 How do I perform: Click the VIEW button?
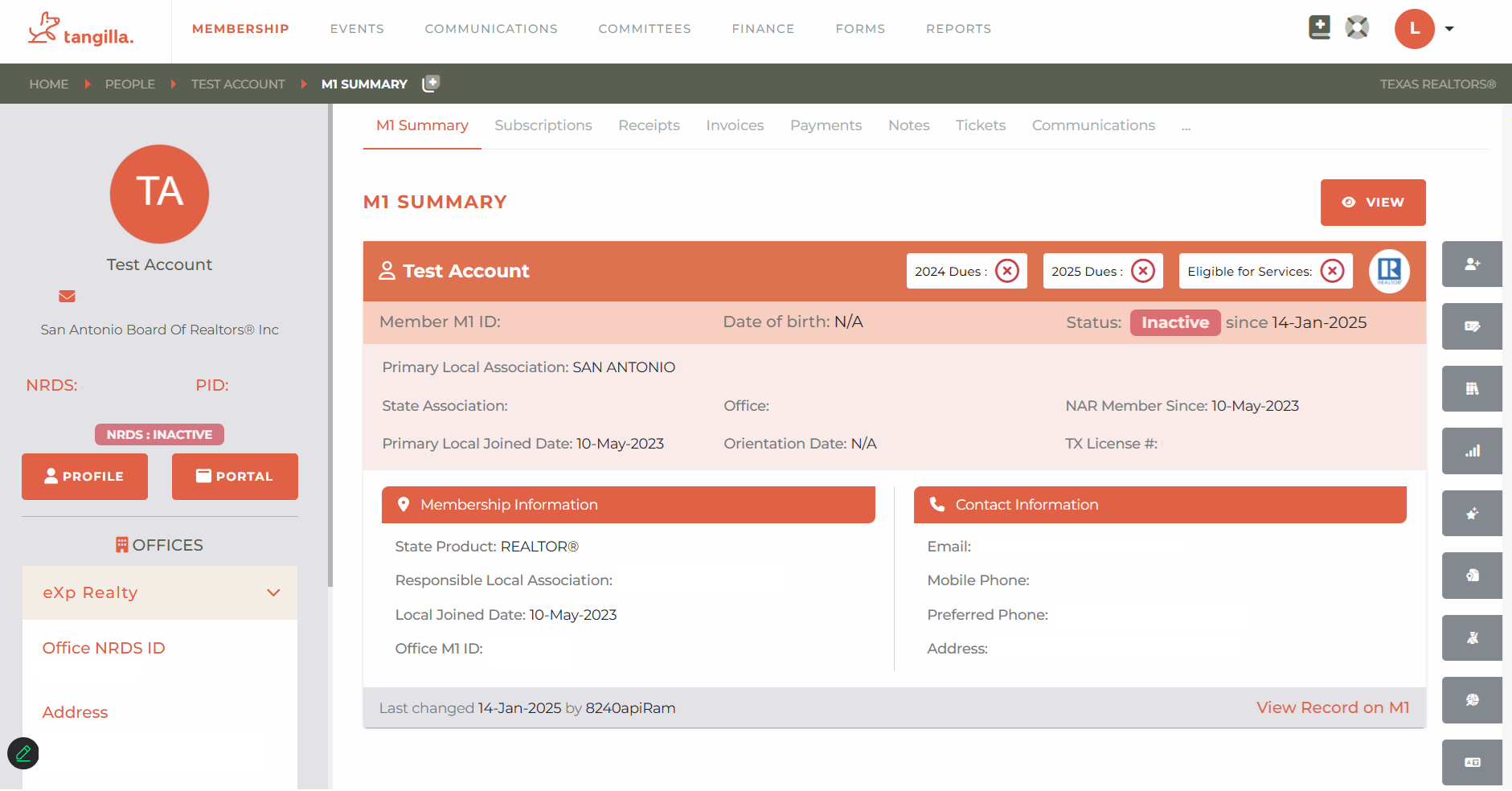1373,203
